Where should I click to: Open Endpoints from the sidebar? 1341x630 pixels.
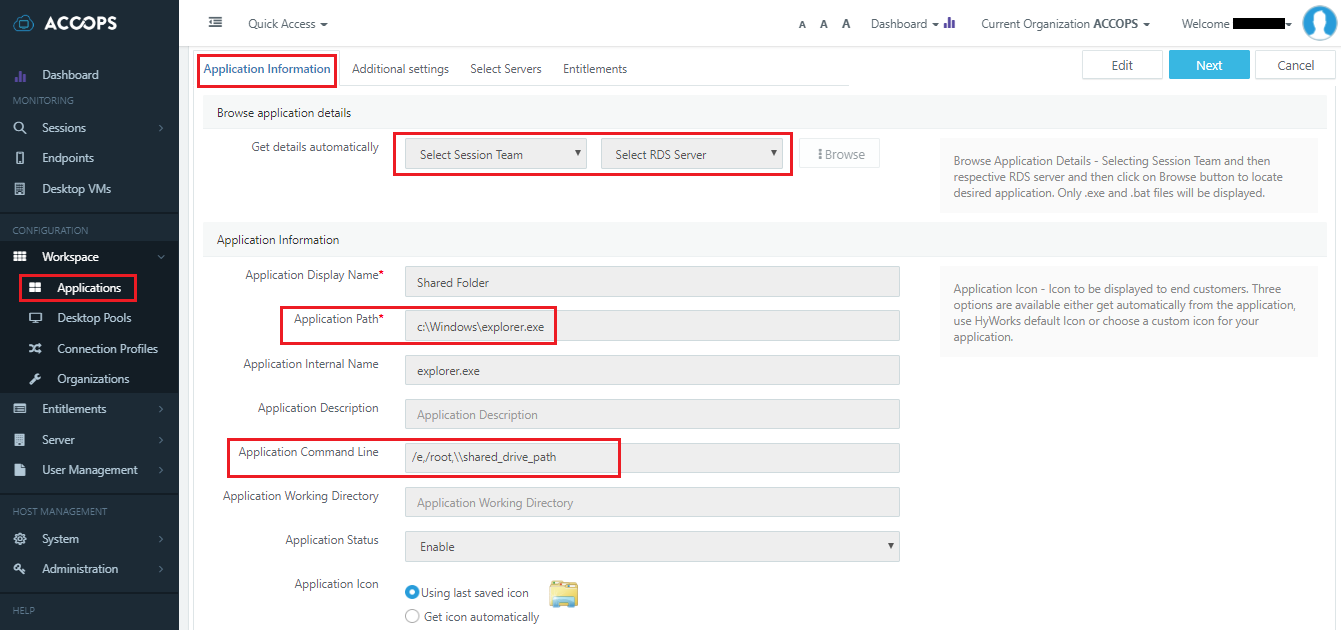click(x=67, y=158)
